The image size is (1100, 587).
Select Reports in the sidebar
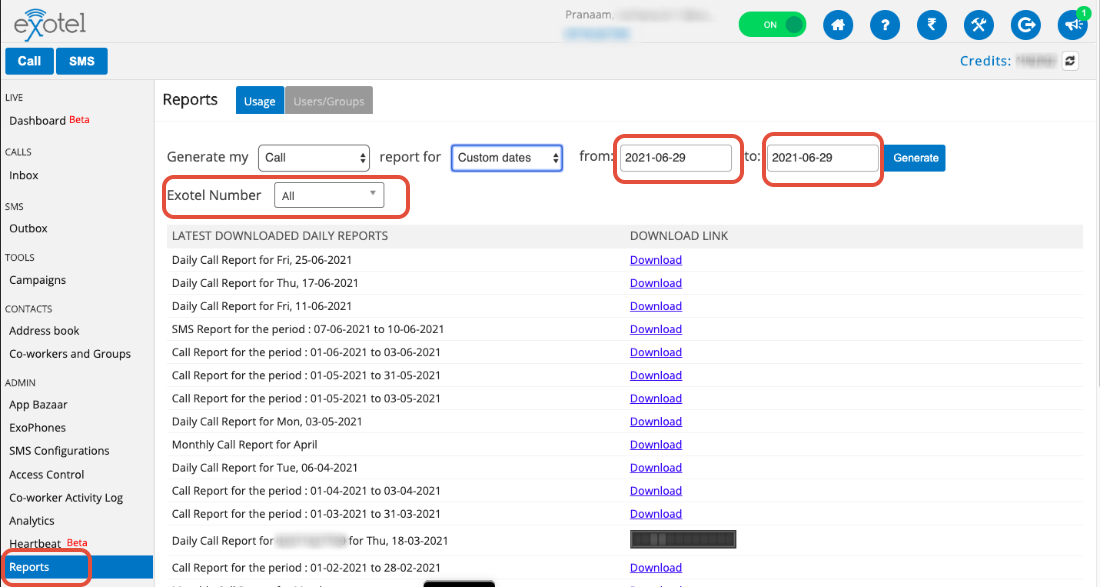[x=76, y=567]
